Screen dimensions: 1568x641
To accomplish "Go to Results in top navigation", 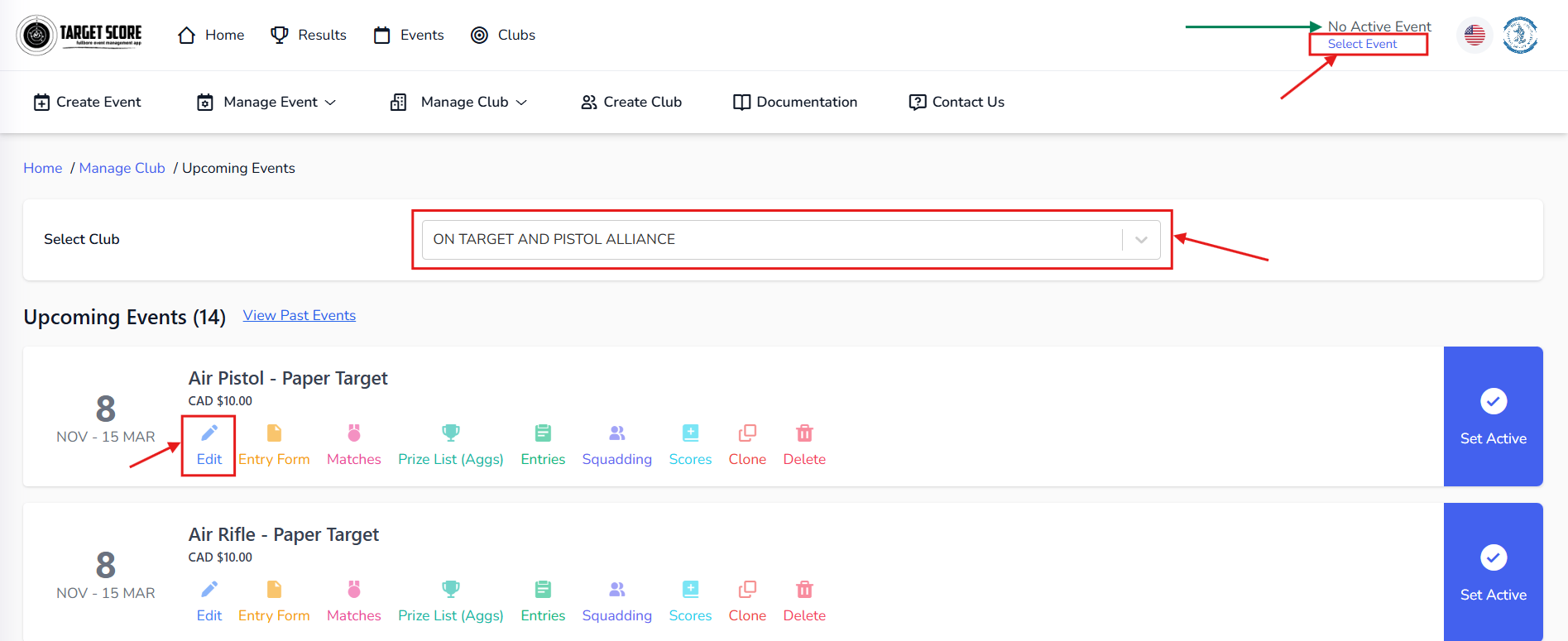I will [x=309, y=35].
